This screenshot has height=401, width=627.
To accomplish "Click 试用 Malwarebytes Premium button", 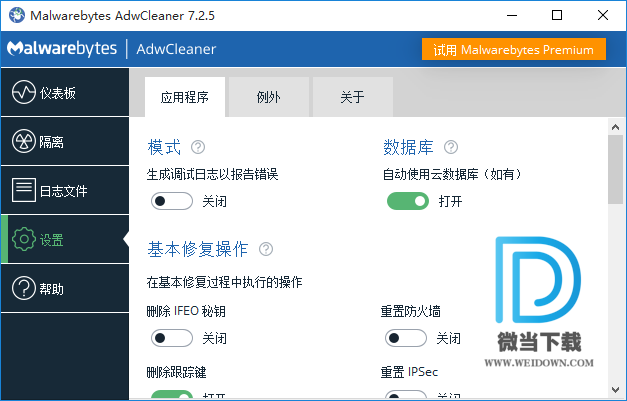I will click(x=514, y=50).
